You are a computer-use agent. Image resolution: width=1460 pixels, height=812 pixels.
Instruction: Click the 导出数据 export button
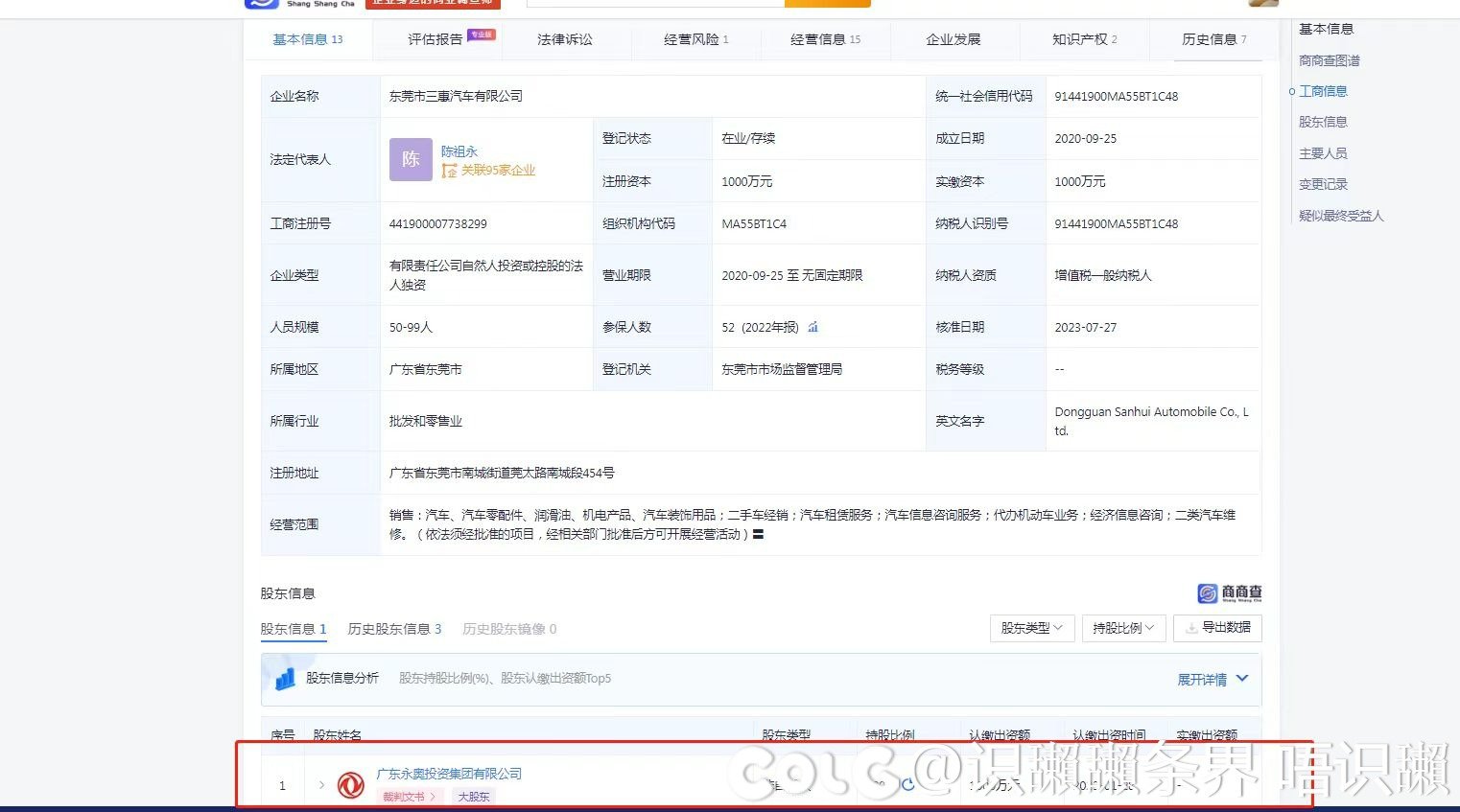click(1217, 628)
